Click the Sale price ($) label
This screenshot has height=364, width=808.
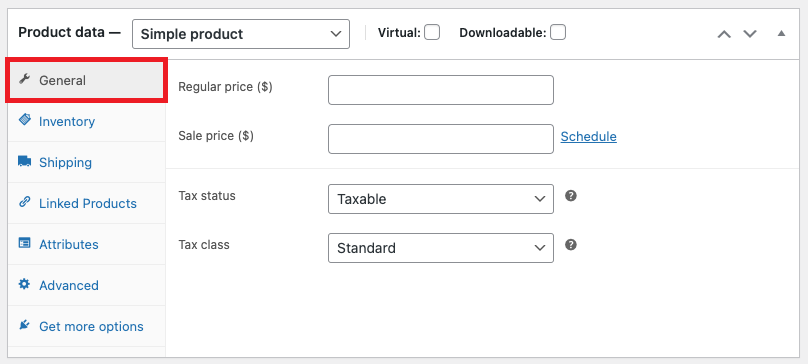(216, 136)
